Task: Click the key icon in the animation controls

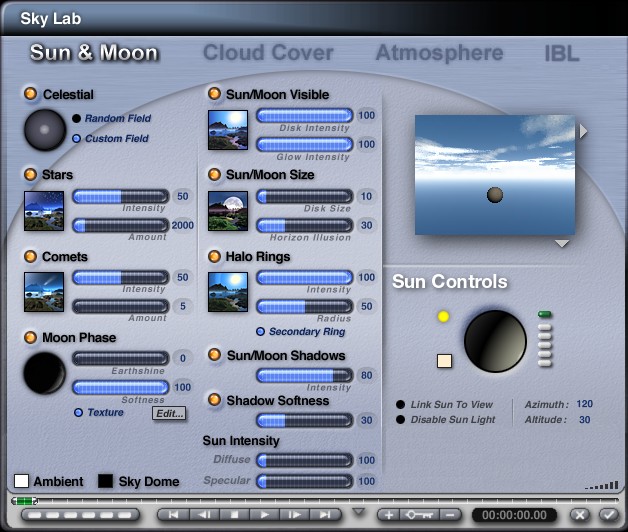Action: point(418,514)
